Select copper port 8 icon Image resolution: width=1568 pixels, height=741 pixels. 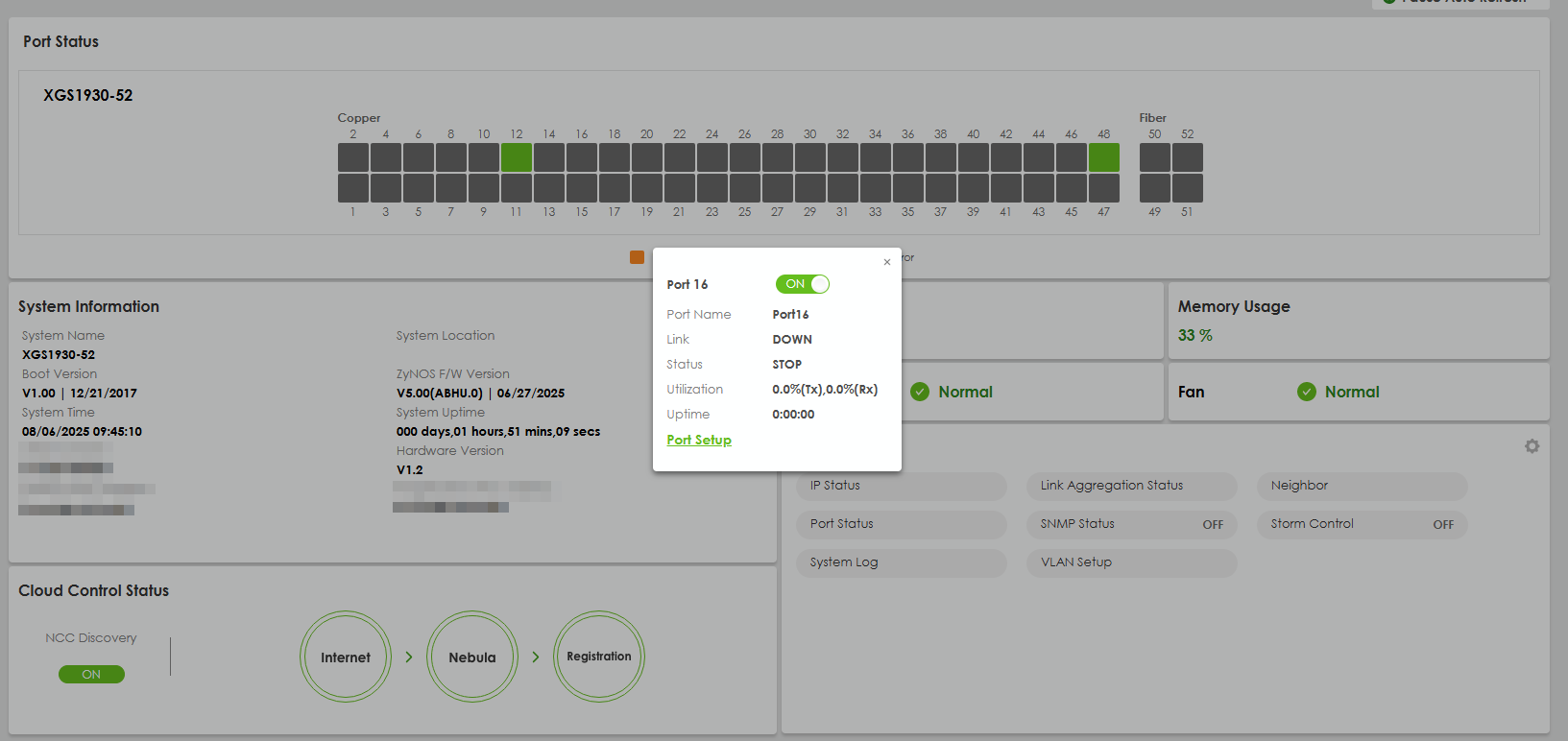coord(451,157)
